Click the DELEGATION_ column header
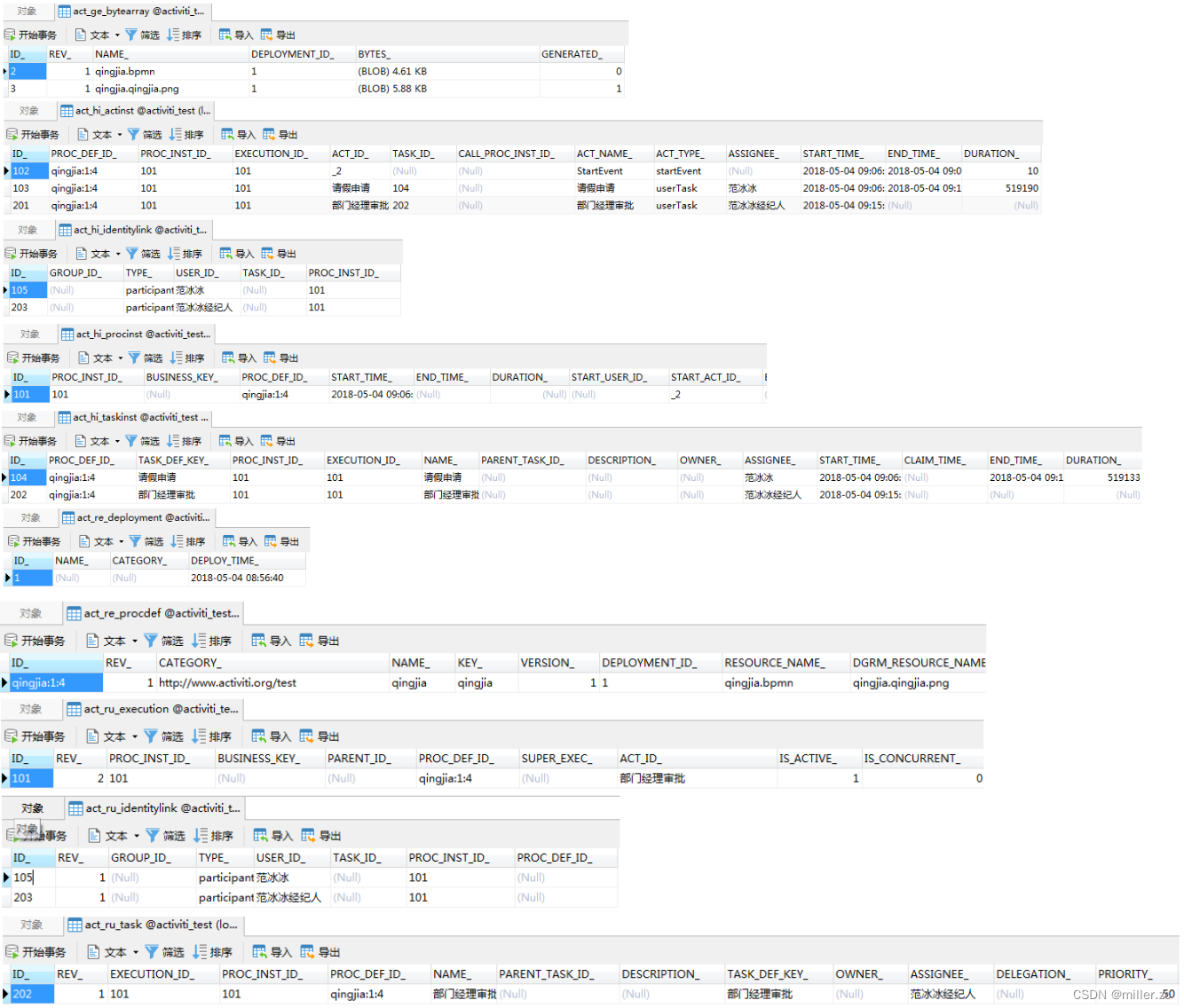Screen dimensions: 1184x1008 (x=1045, y=974)
